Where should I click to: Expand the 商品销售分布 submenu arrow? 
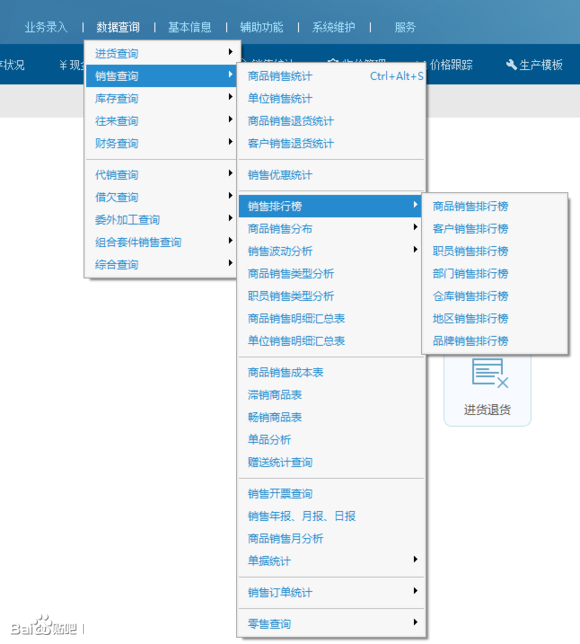pyautogui.click(x=415, y=227)
